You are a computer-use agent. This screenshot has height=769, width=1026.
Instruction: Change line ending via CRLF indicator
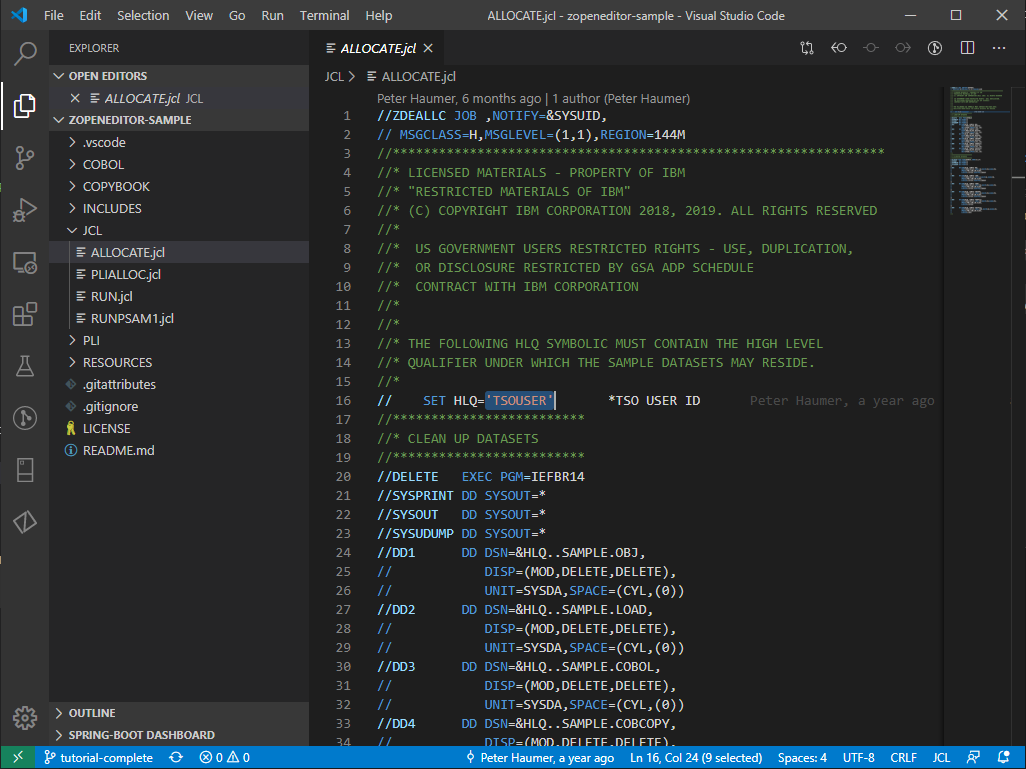[903, 757]
